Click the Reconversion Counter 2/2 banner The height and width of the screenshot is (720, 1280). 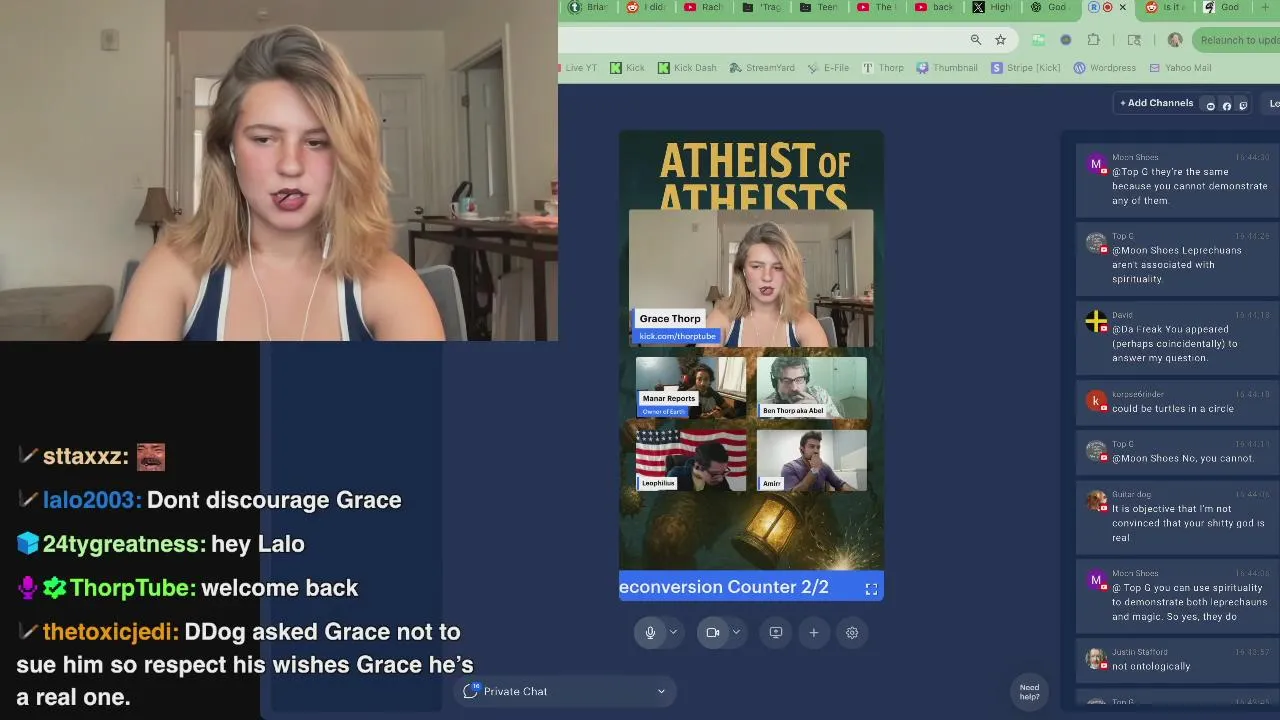coord(751,587)
